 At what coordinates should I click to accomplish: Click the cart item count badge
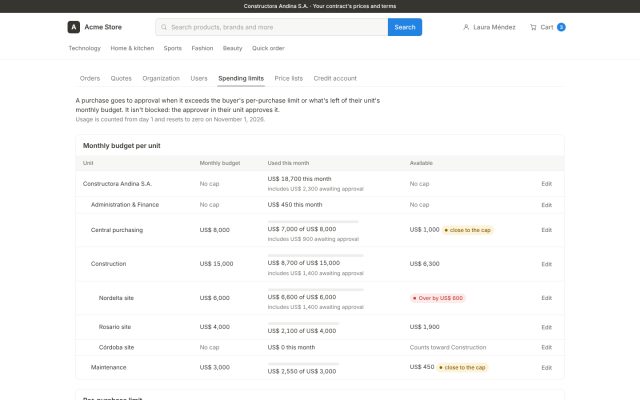(x=561, y=27)
